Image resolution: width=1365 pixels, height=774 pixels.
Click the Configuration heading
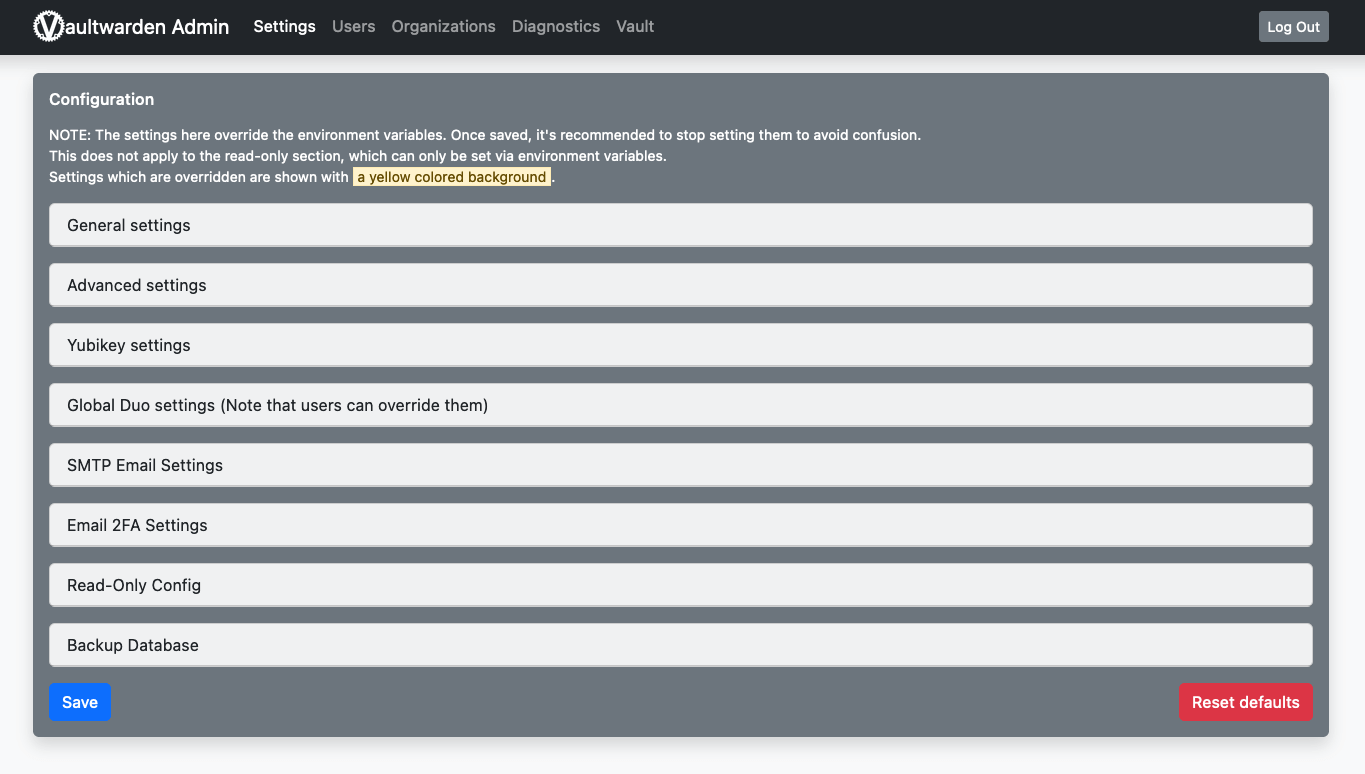[x=102, y=100]
